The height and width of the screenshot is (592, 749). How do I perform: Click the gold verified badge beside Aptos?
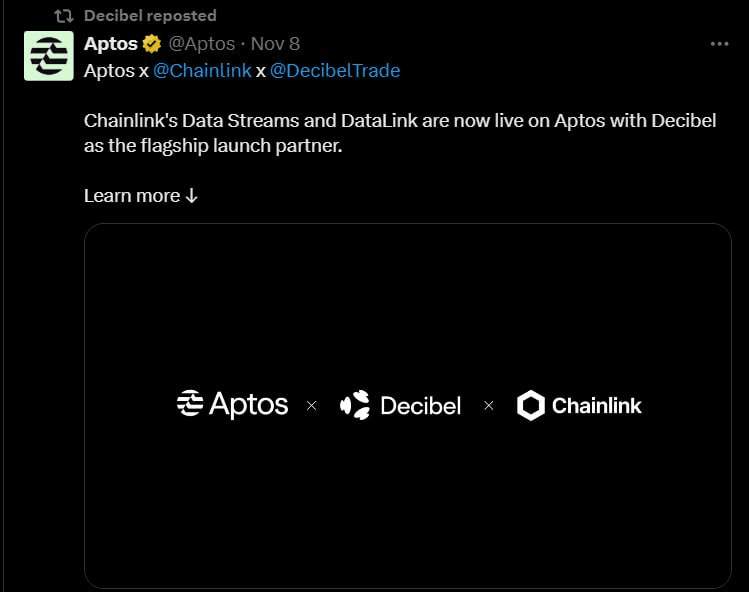point(152,44)
